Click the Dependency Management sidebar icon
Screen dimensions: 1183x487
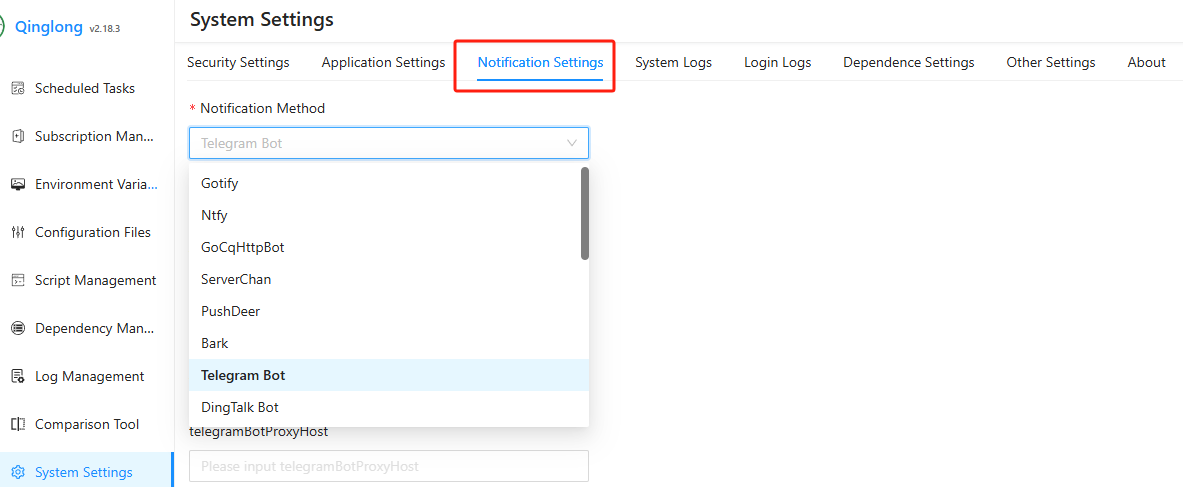[x=17, y=328]
